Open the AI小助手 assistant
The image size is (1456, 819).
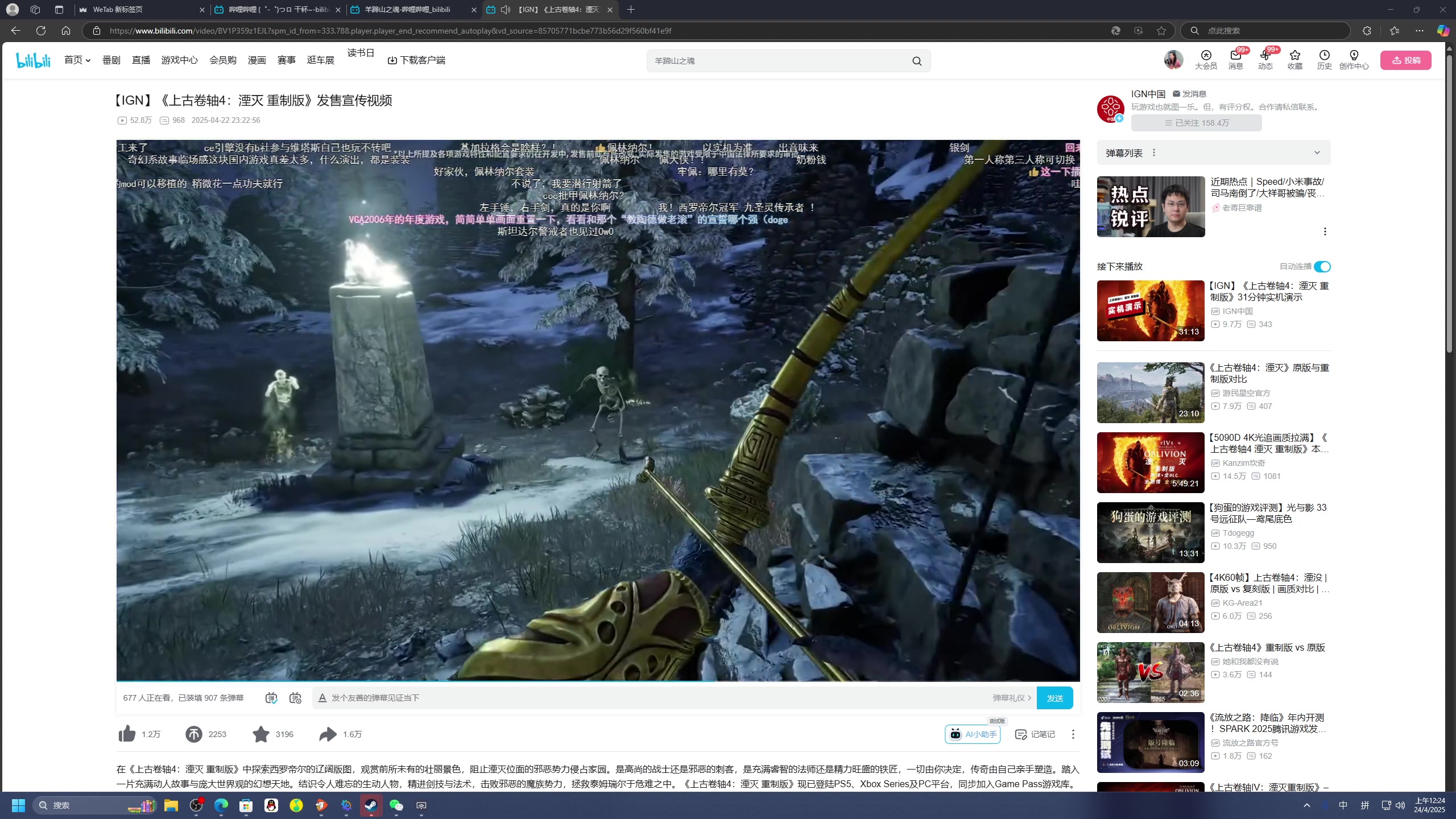pyautogui.click(x=973, y=734)
